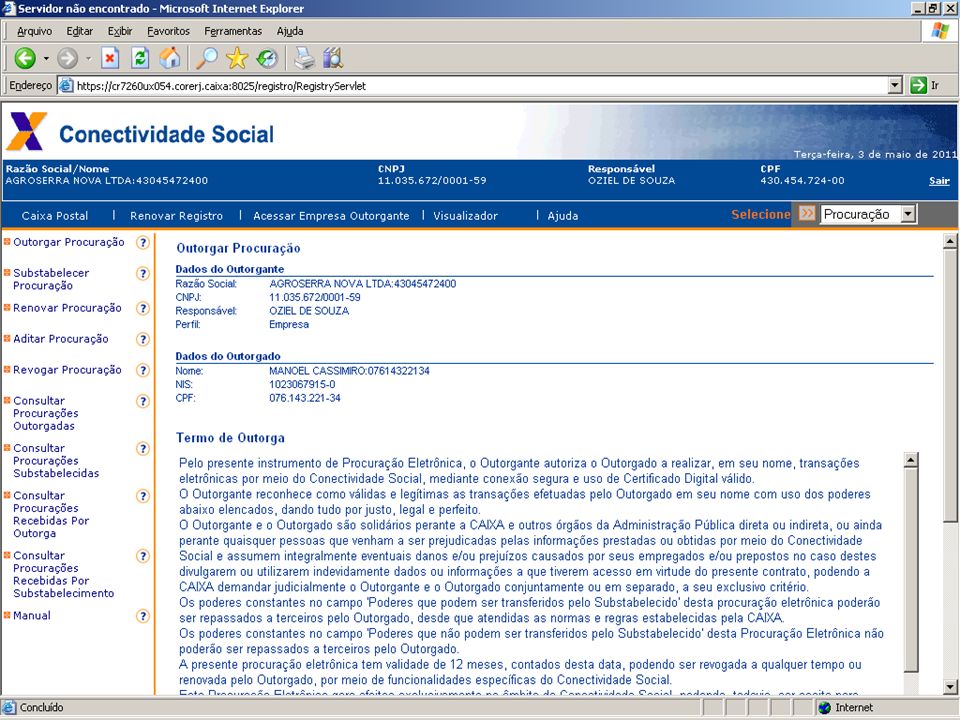The width and height of the screenshot is (960, 720).
Task: Click the outorgado CPF value 076.143.221-34
Action: (x=305, y=398)
